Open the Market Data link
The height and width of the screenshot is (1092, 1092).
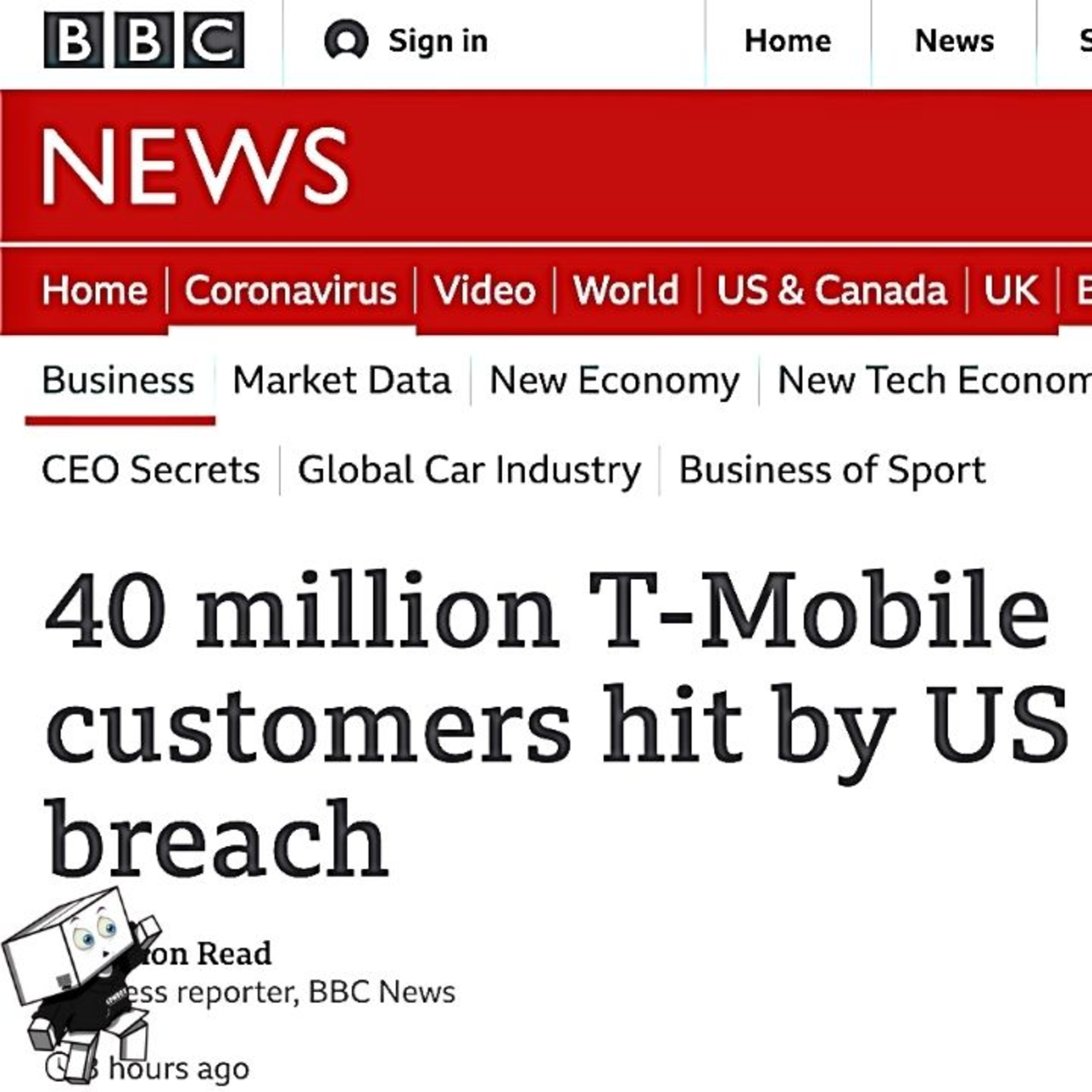pos(342,380)
